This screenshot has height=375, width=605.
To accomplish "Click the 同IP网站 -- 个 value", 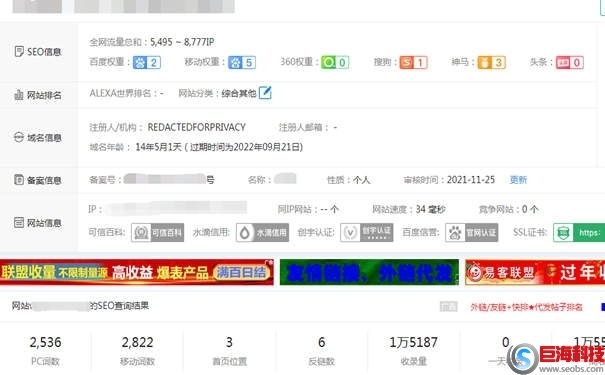I will (330, 209).
